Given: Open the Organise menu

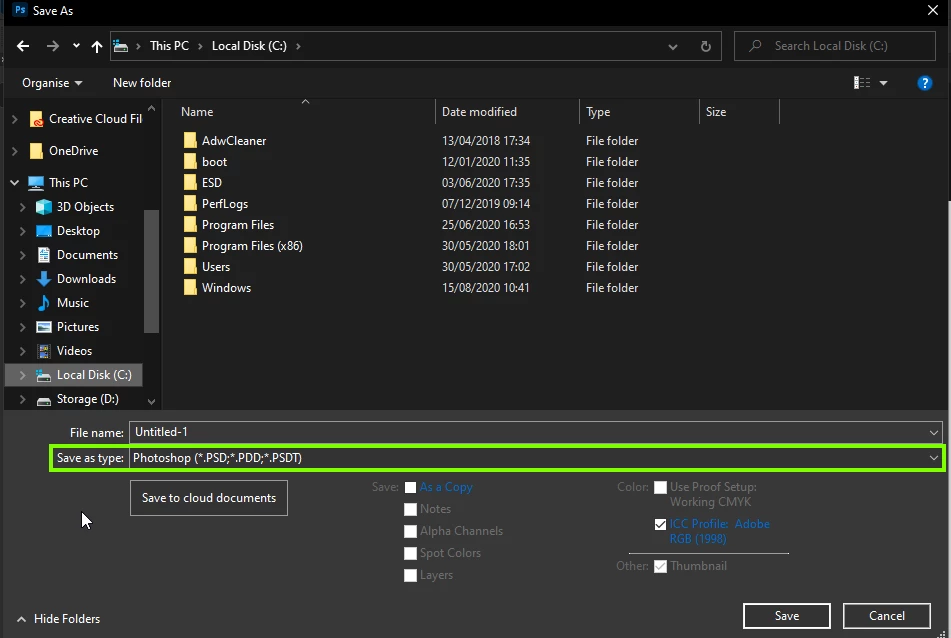Looking at the screenshot, I should tap(52, 83).
